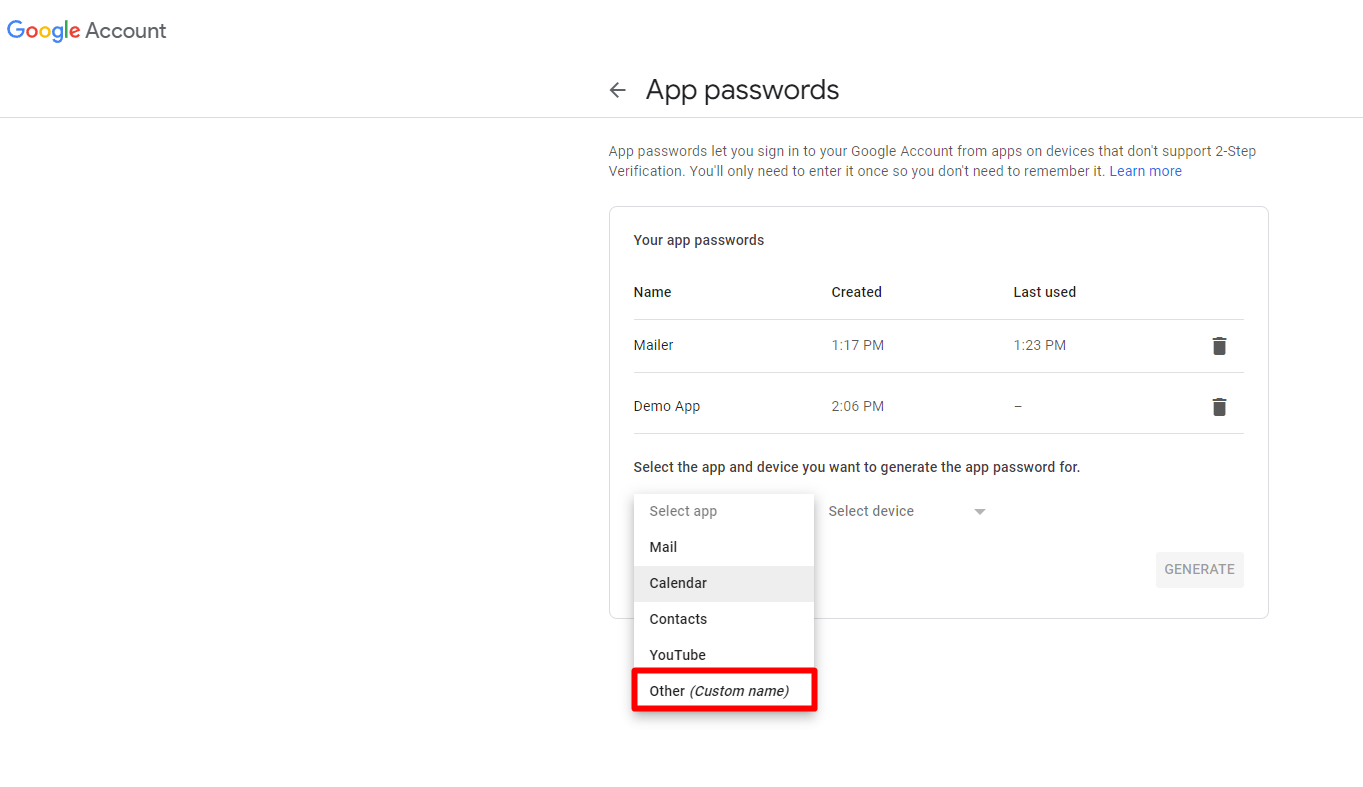Click the back arrow beside App passwords

(618, 90)
